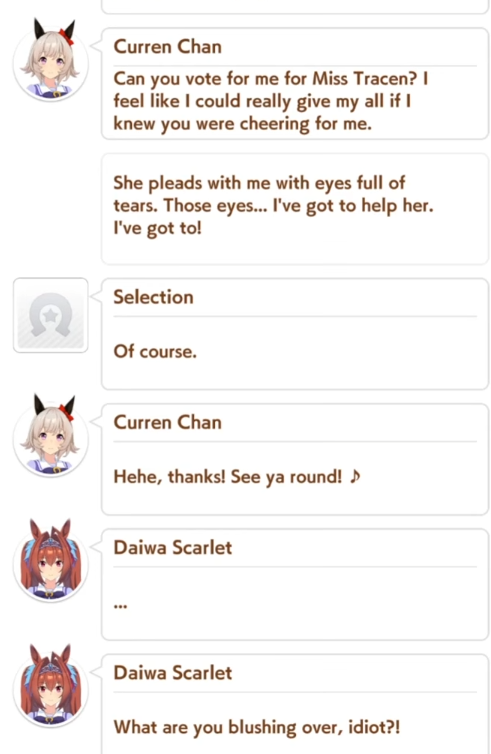Click the music note in Curren Chan's reply

click(355, 477)
